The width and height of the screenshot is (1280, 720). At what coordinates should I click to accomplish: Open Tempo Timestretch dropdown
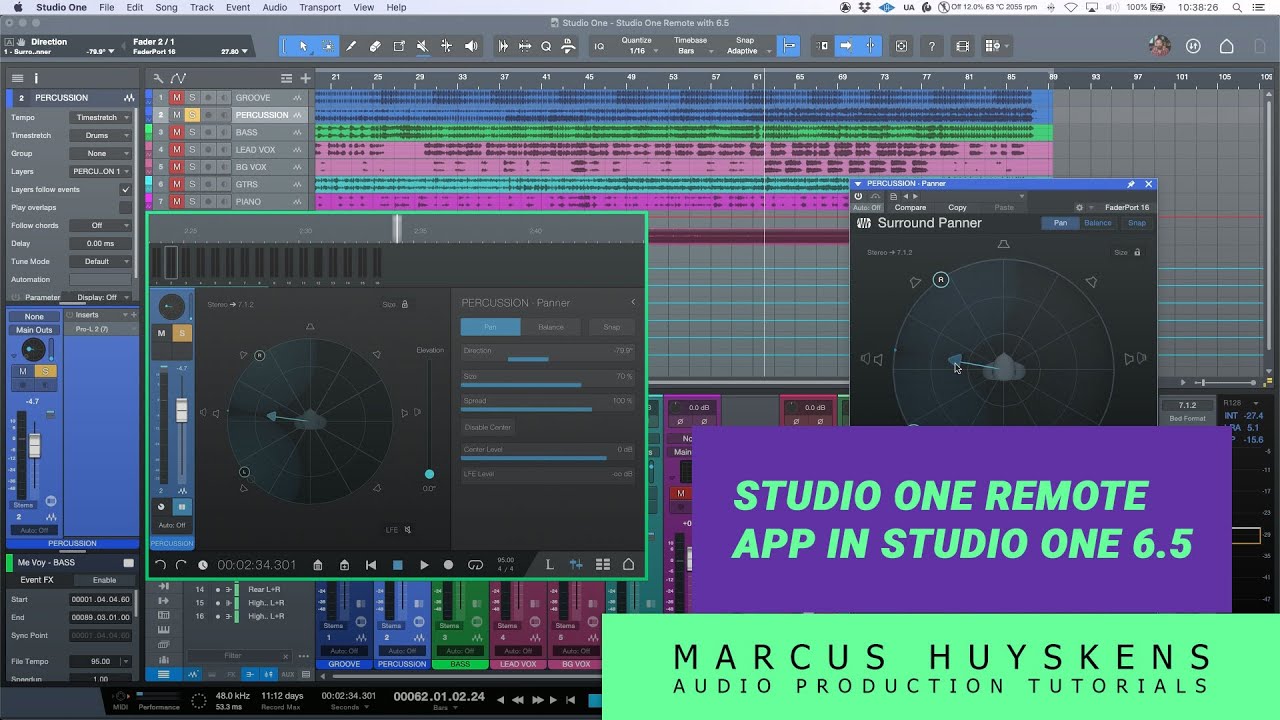(x=100, y=117)
